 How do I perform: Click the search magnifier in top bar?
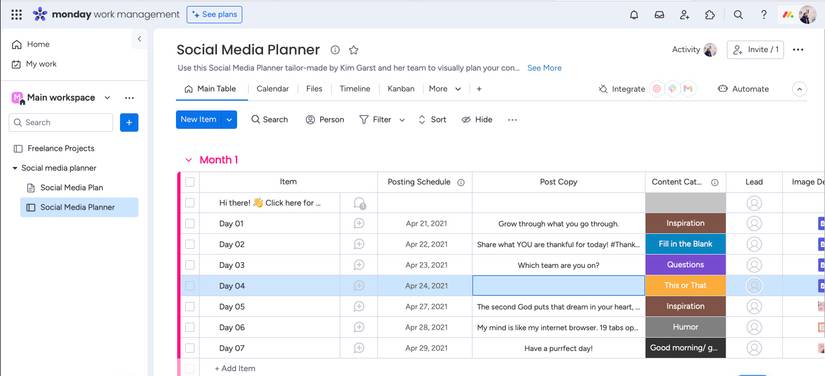pyautogui.click(x=738, y=15)
